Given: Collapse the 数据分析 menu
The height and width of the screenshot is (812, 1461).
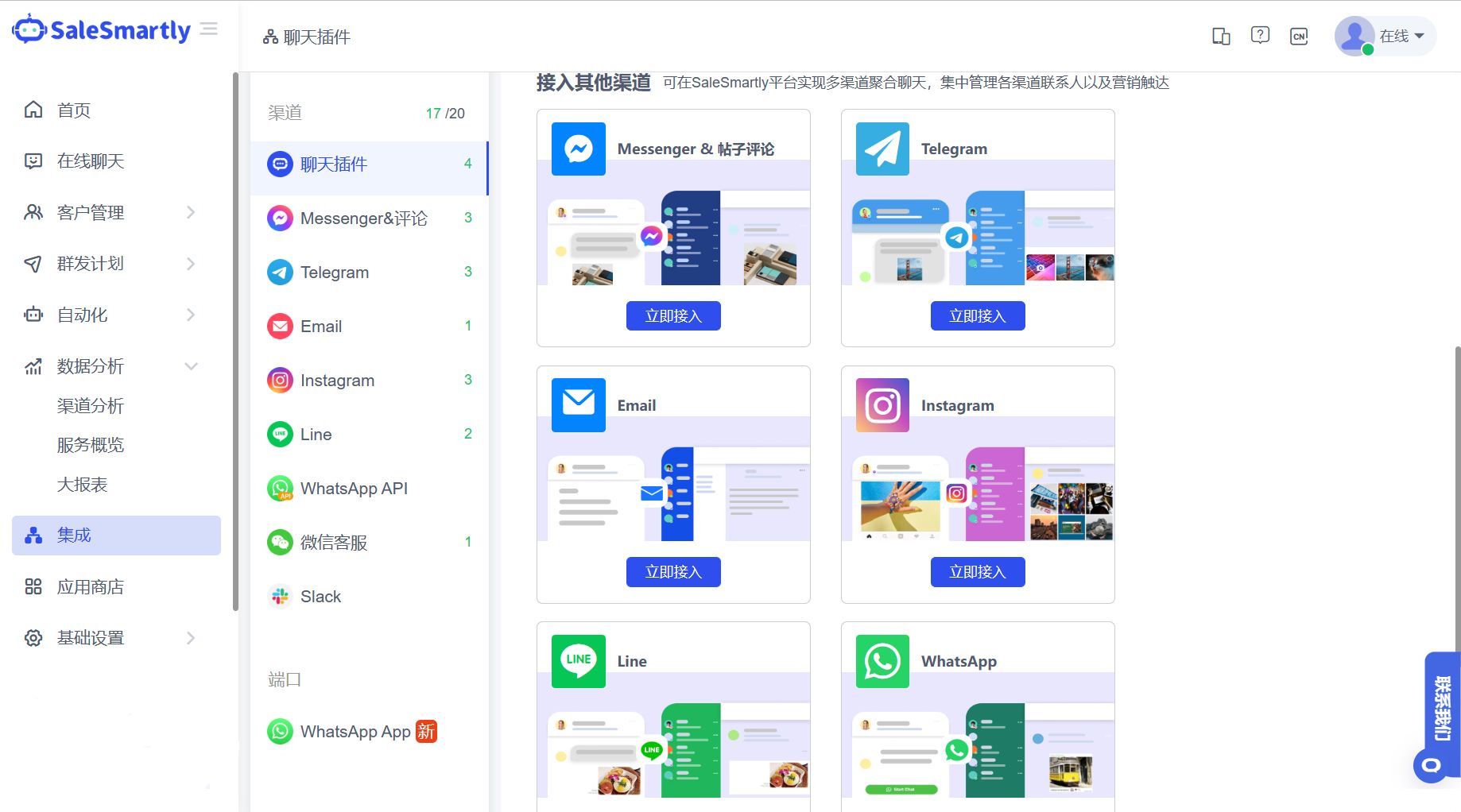Looking at the screenshot, I should 116,366.
